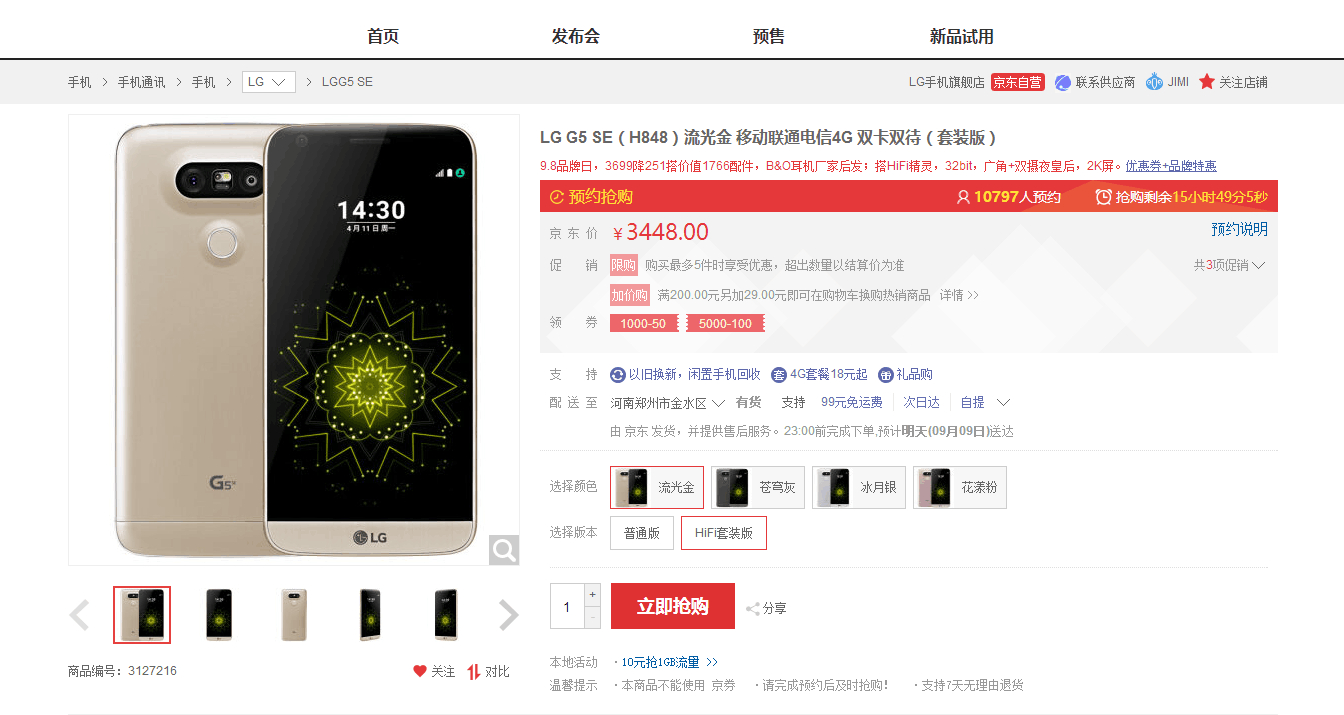The image size is (1344, 715).
Task: Choose the HiFi套装版 version option
Action: click(x=724, y=533)
